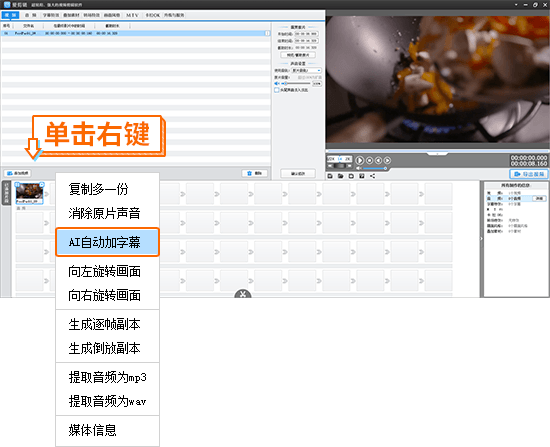Stop the video preview

(369, 160)
